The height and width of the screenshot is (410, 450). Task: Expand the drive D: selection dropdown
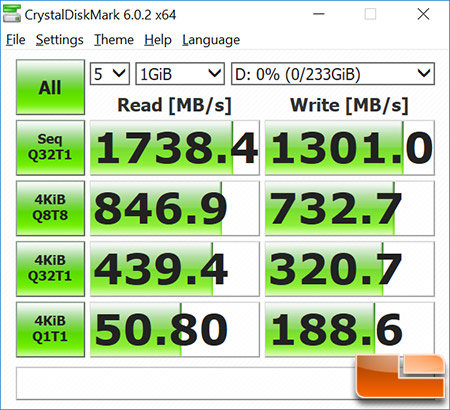[333, 74]
